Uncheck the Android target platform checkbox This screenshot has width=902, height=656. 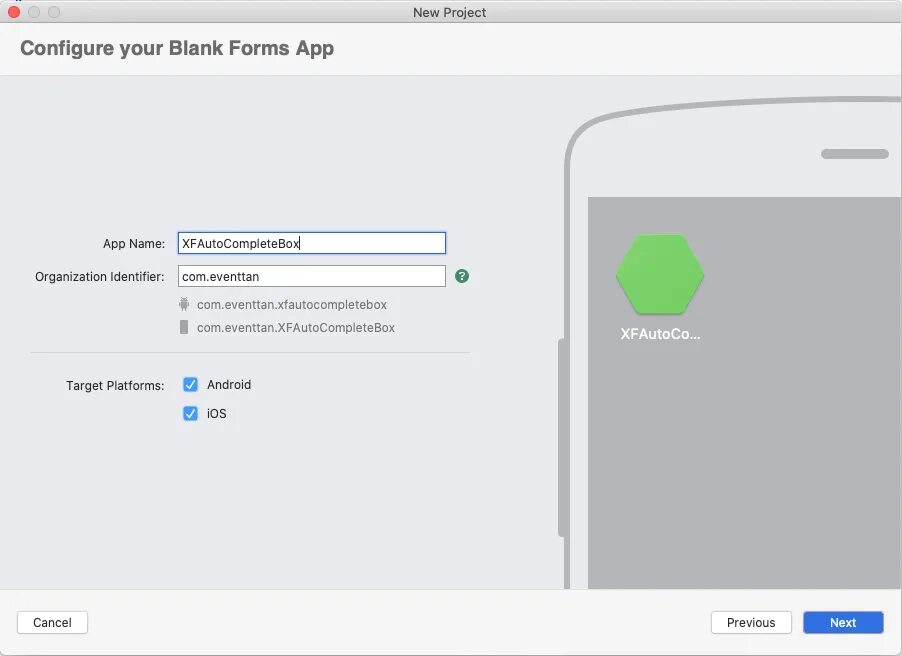[x=190, y=384]
